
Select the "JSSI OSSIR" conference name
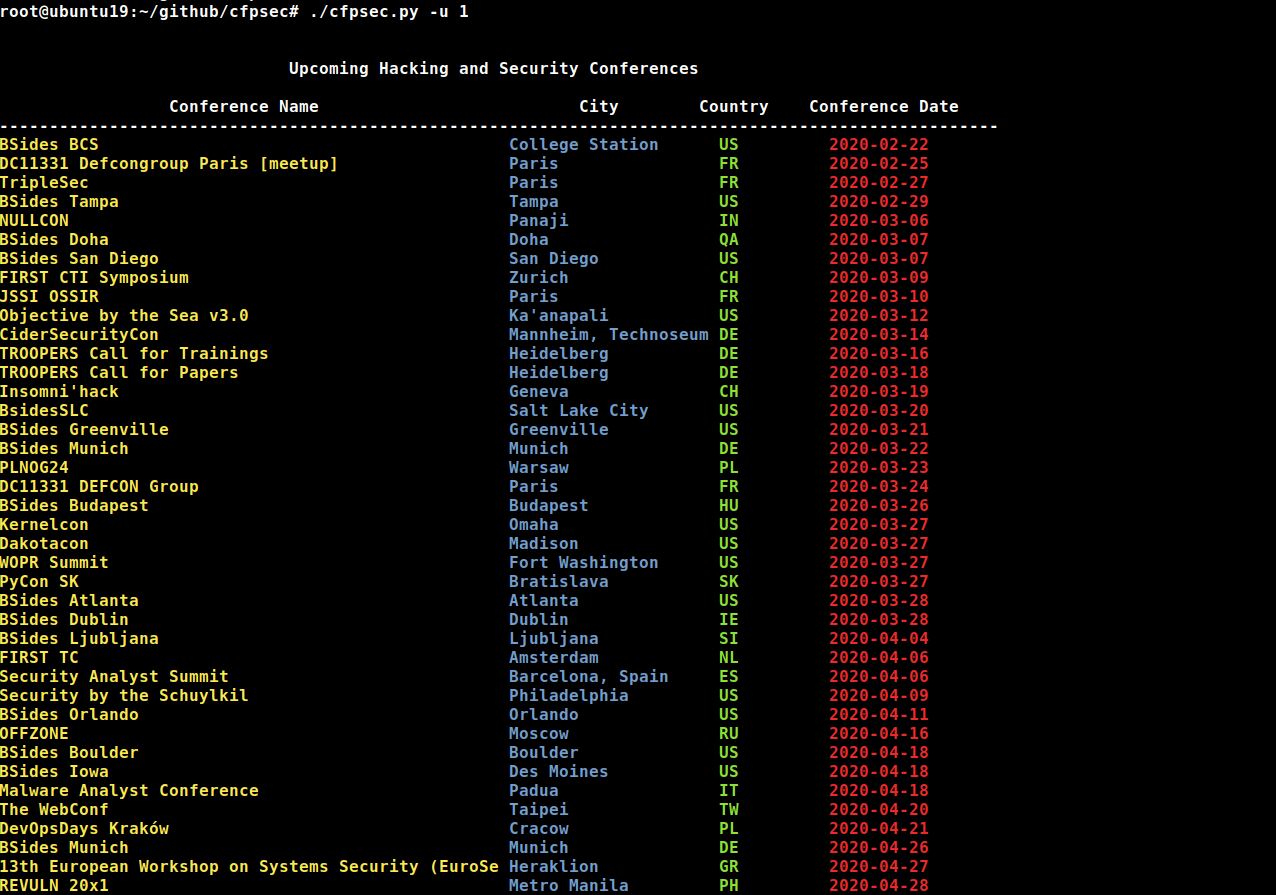[x=49, y=296]
